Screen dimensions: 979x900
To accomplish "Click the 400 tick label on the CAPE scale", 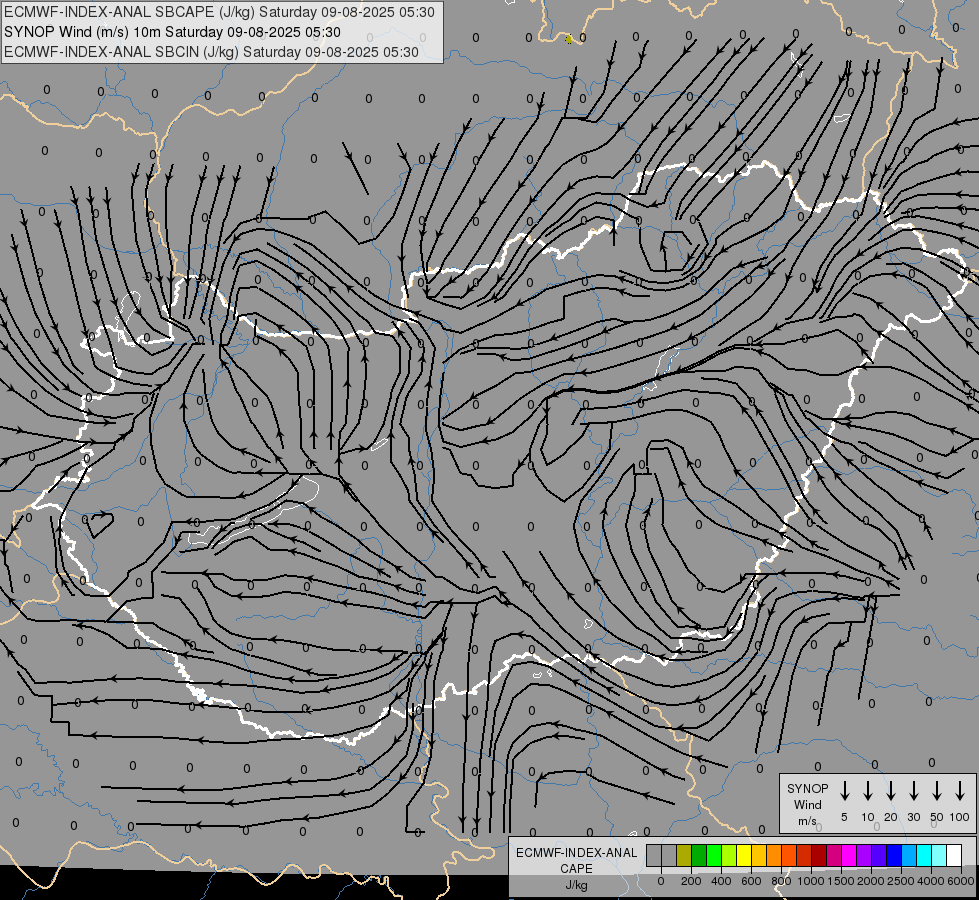I will pyautogui.click(x=721, y=881).
